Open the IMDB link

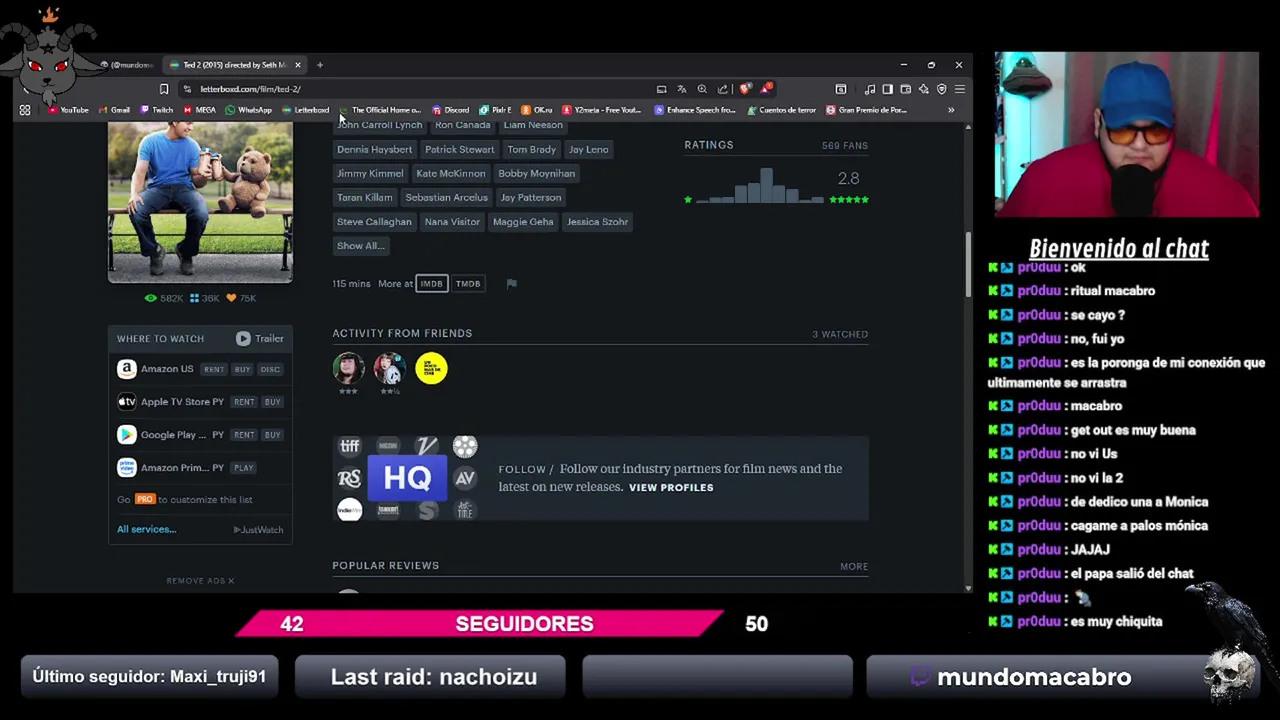point(431,284)
